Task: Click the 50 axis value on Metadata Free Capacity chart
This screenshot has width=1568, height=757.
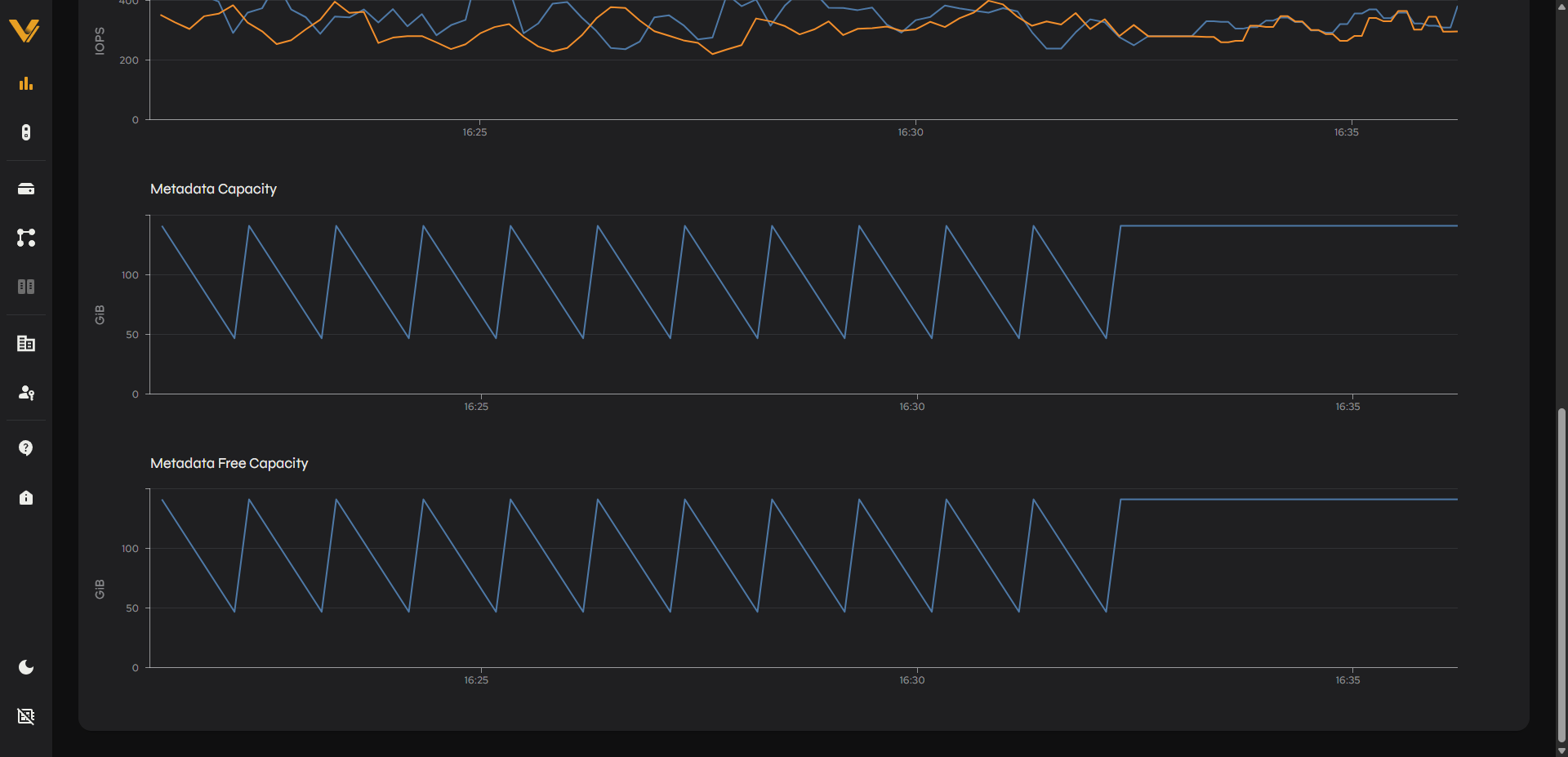Action: pos(132,608)
